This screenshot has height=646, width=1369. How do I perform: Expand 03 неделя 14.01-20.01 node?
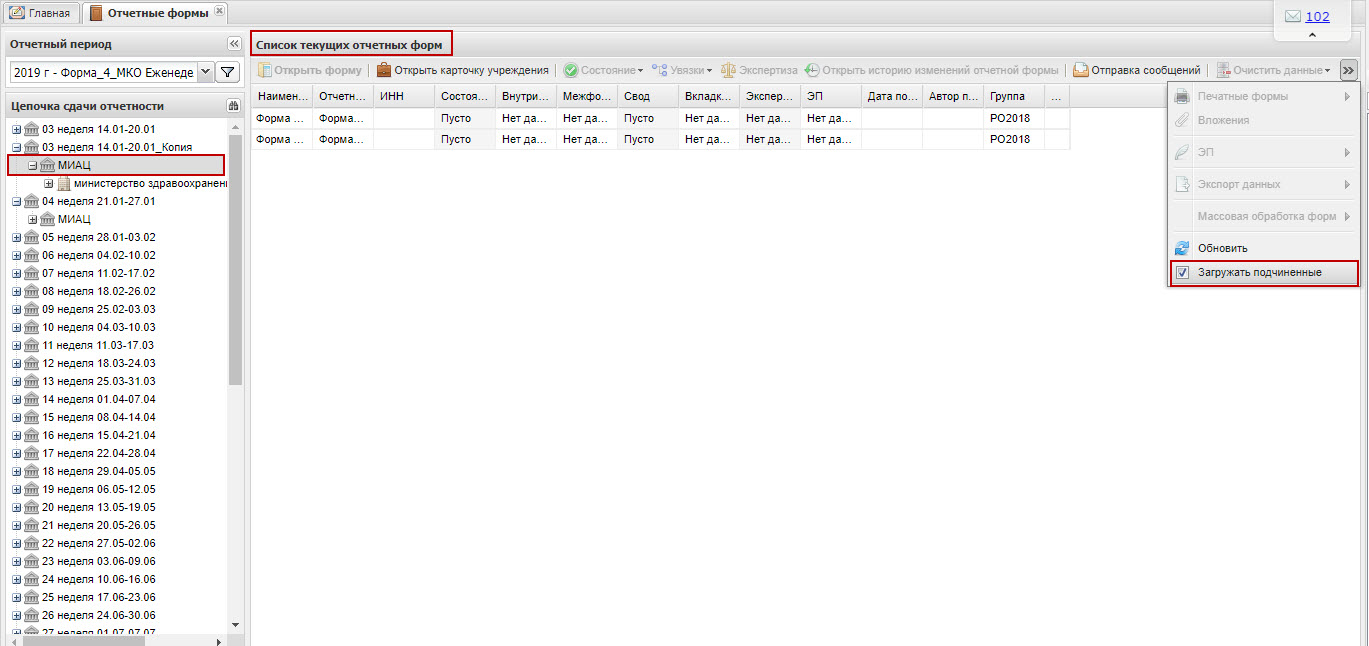(15, 129)
